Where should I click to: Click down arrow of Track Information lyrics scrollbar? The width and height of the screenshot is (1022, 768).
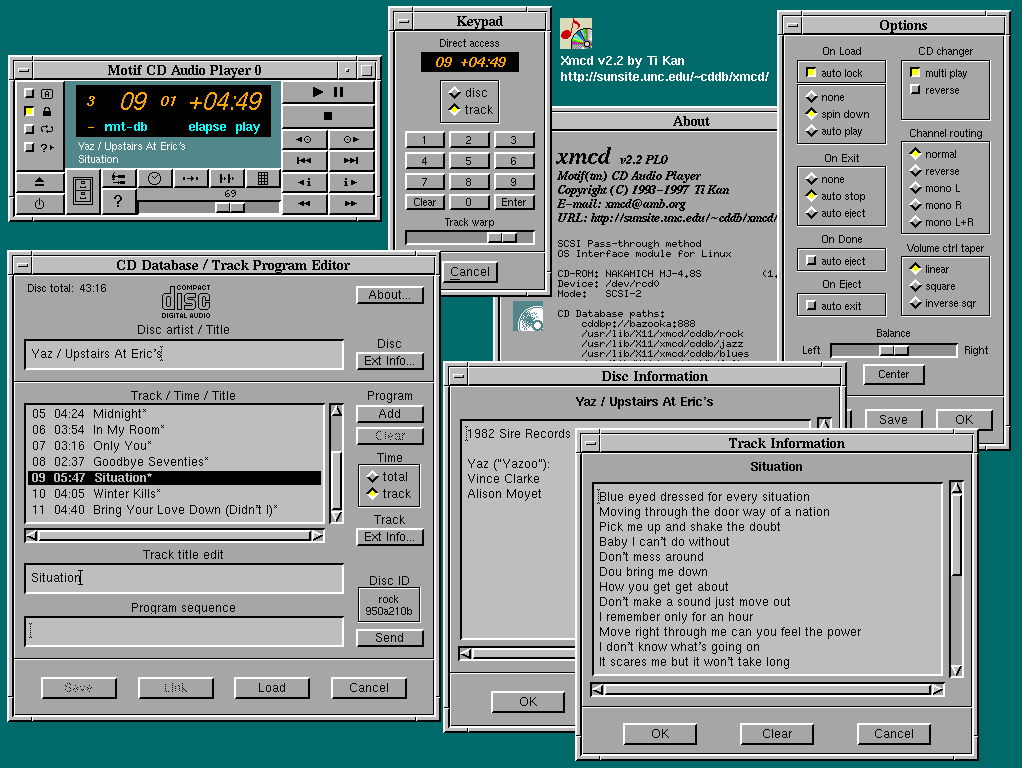click(x=956, y=671)
